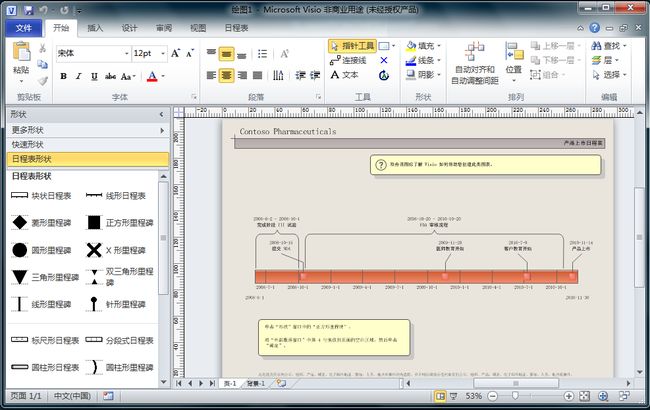650x410 pixels.
Task: Click the Bullets list icon
Action: pos(262,54)
